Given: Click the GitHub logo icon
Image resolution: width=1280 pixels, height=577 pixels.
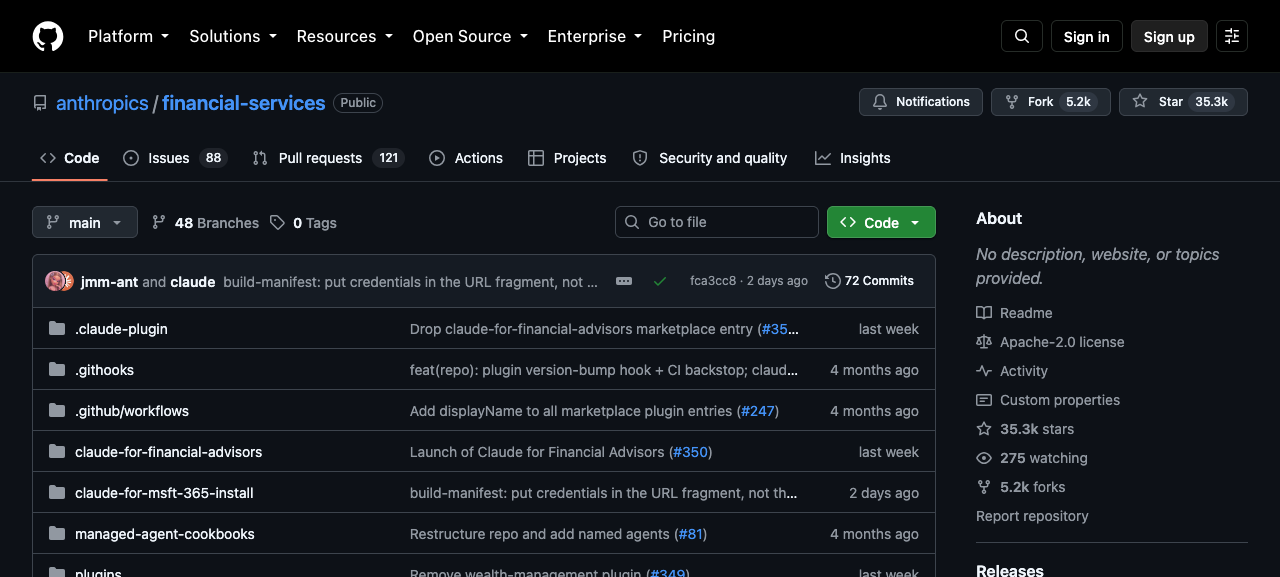Looking at the screenshot, I should click(48, 36).
